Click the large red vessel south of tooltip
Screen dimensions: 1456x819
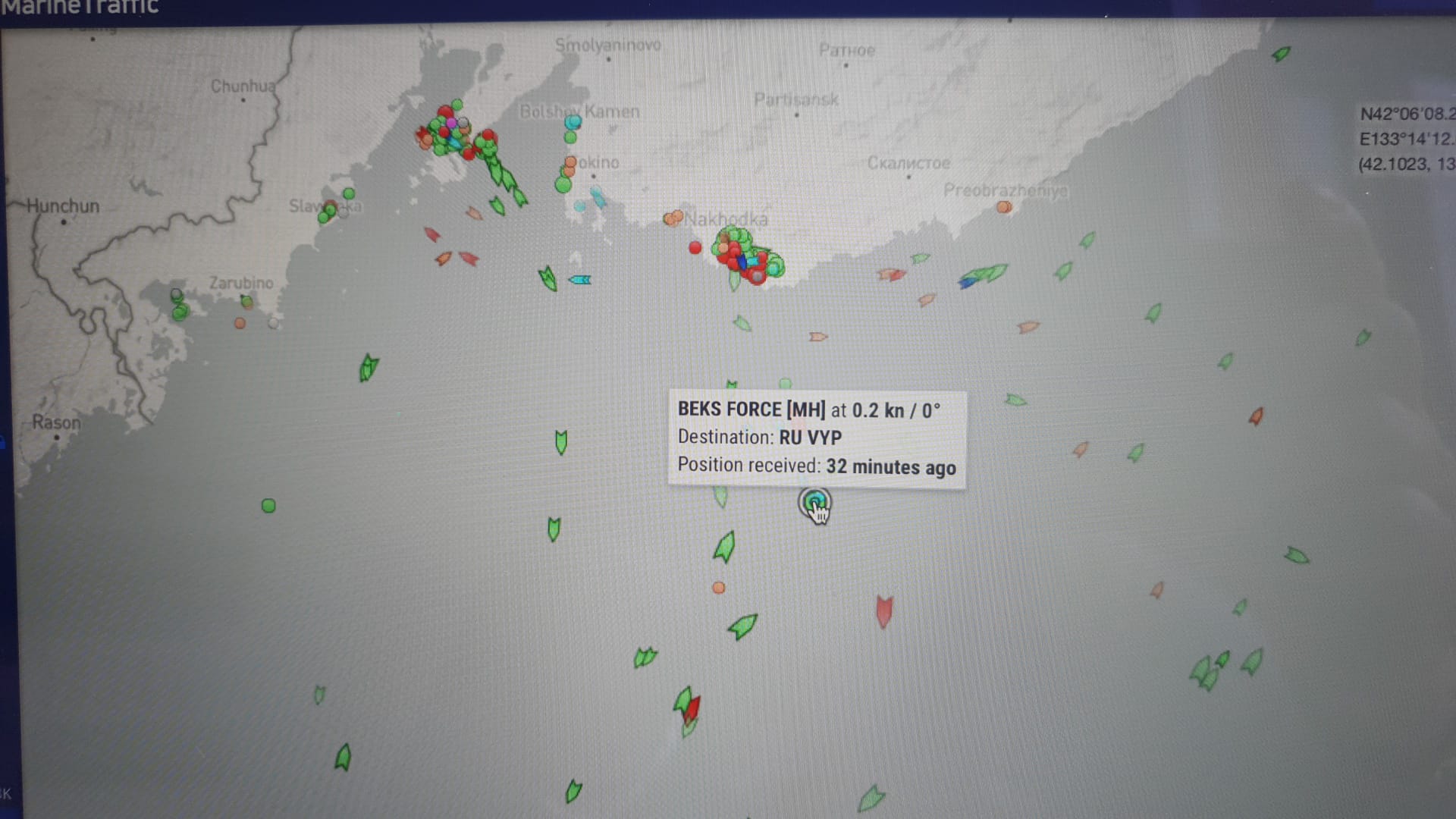click(x=883, y=610)
